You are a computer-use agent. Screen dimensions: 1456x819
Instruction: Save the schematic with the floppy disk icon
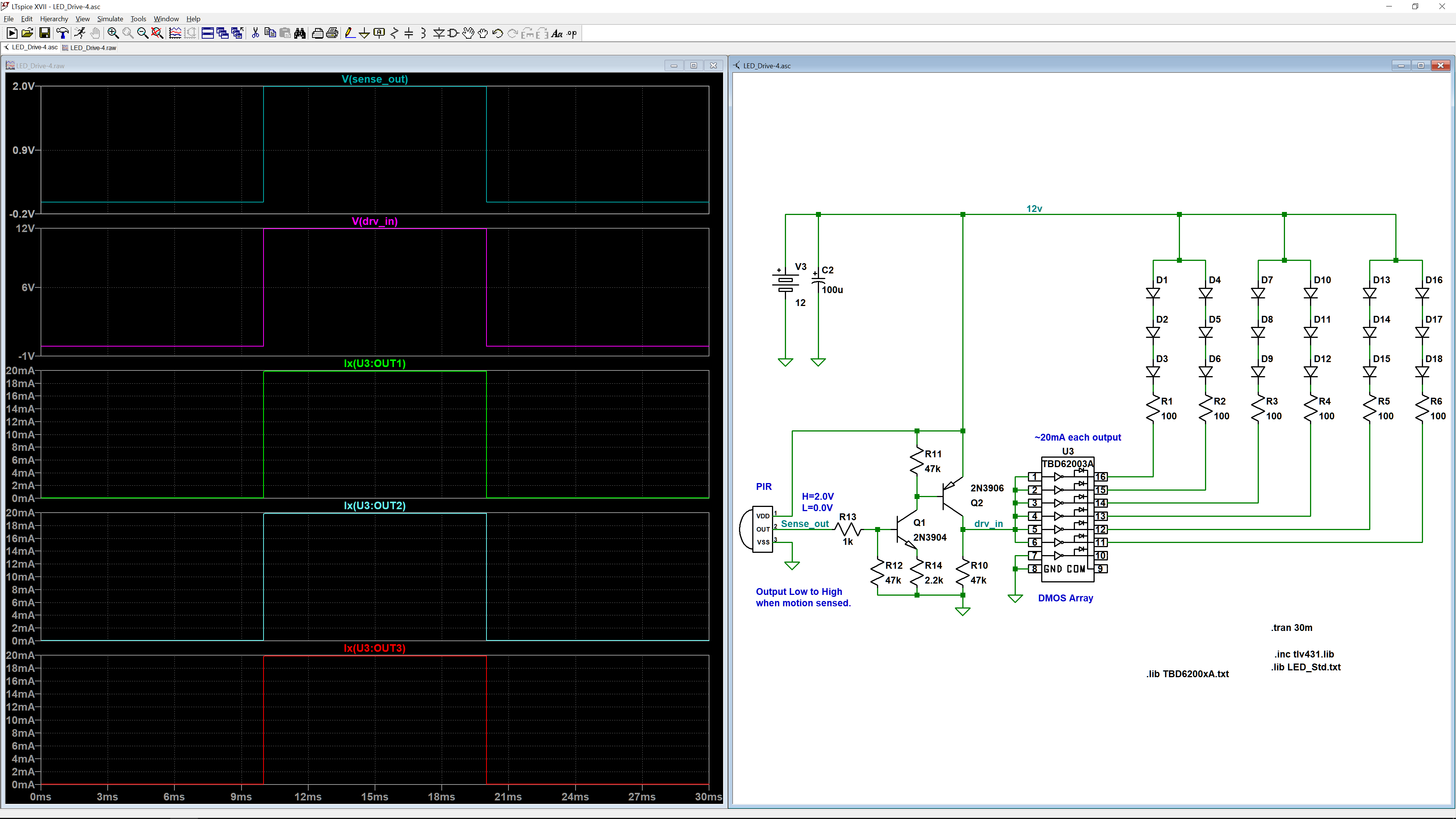click(x=44, y=33)
